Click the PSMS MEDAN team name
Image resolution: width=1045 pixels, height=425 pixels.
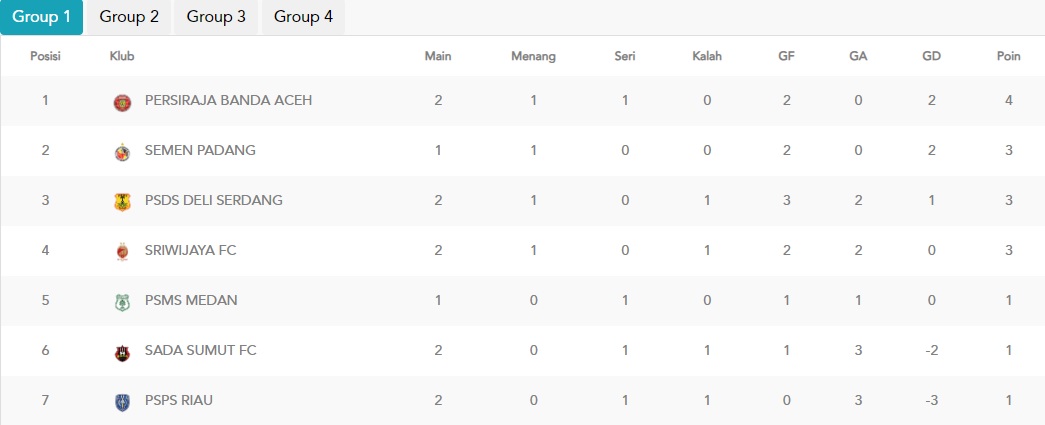point(191,300)
